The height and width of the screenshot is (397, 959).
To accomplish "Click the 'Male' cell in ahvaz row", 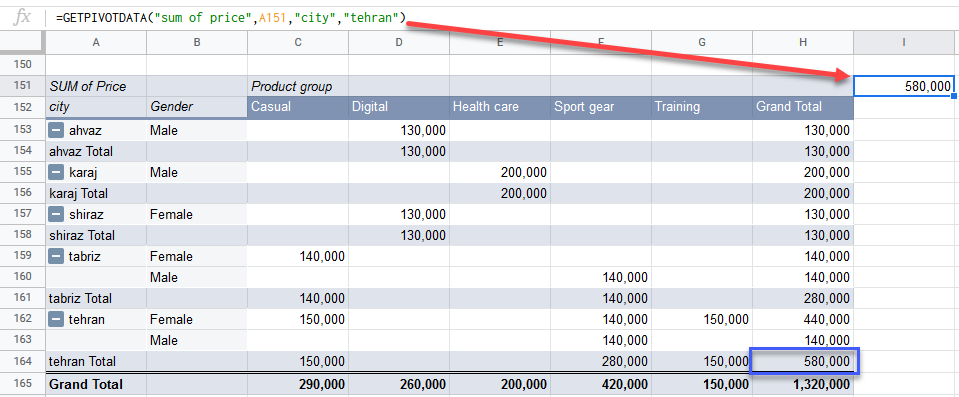I will coord(197,130).
